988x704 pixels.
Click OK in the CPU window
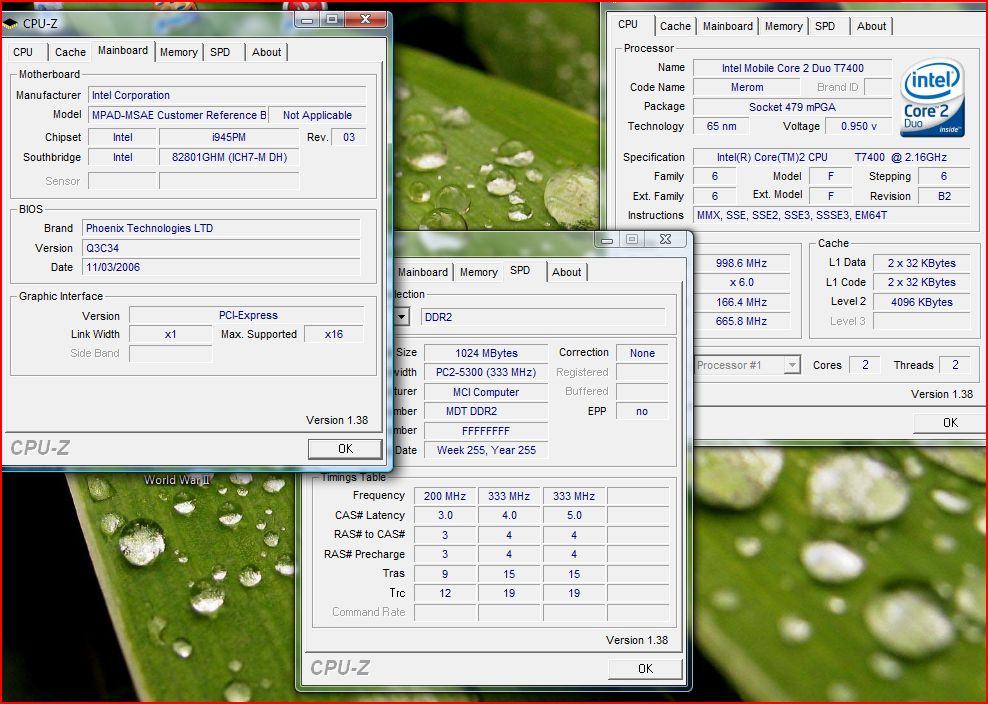tap(950, 423)
